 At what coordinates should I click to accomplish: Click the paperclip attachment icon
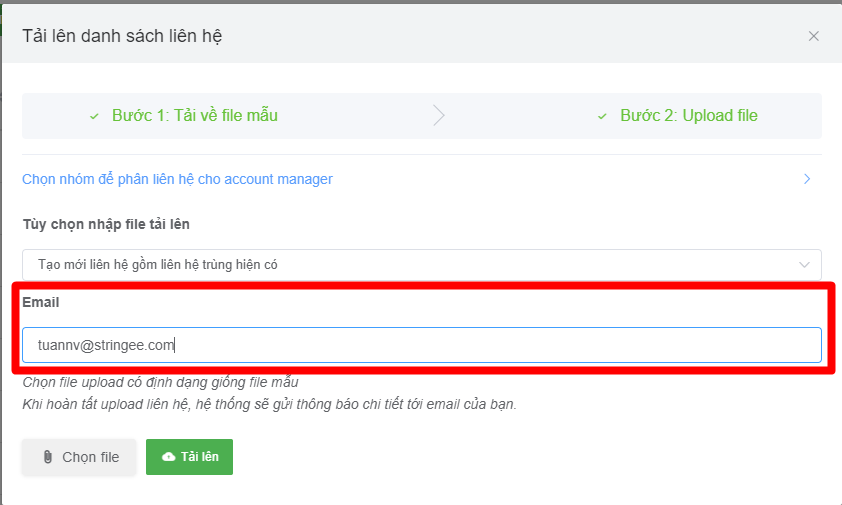47,457
